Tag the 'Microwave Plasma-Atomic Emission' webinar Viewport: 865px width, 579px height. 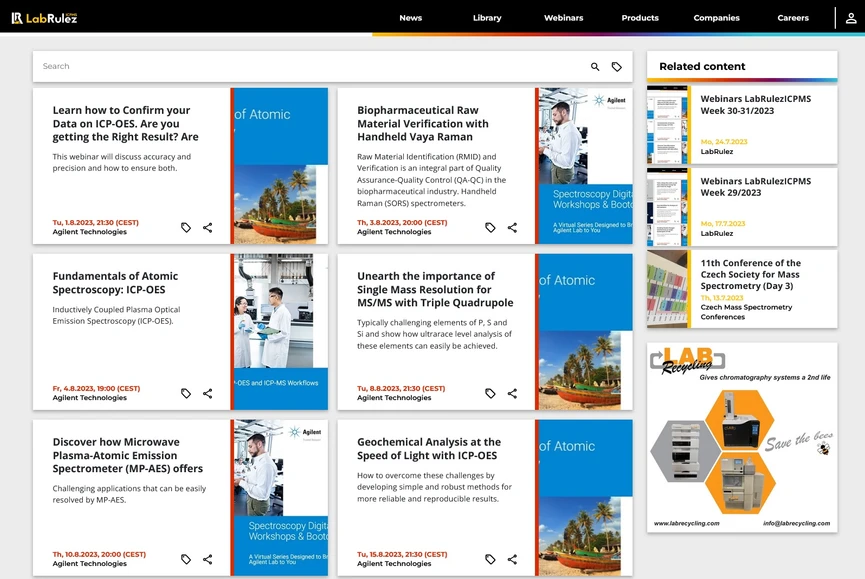[x=186, y=559]
